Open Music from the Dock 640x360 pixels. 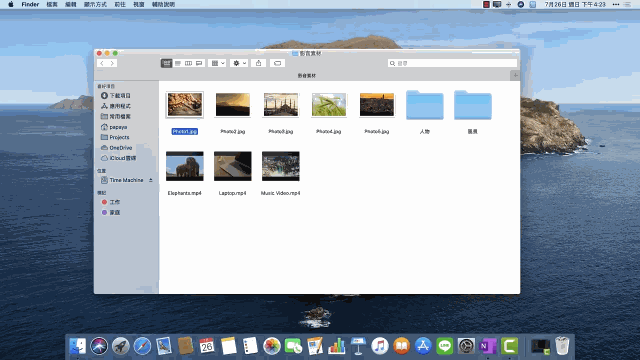click(x=380, y=346)
